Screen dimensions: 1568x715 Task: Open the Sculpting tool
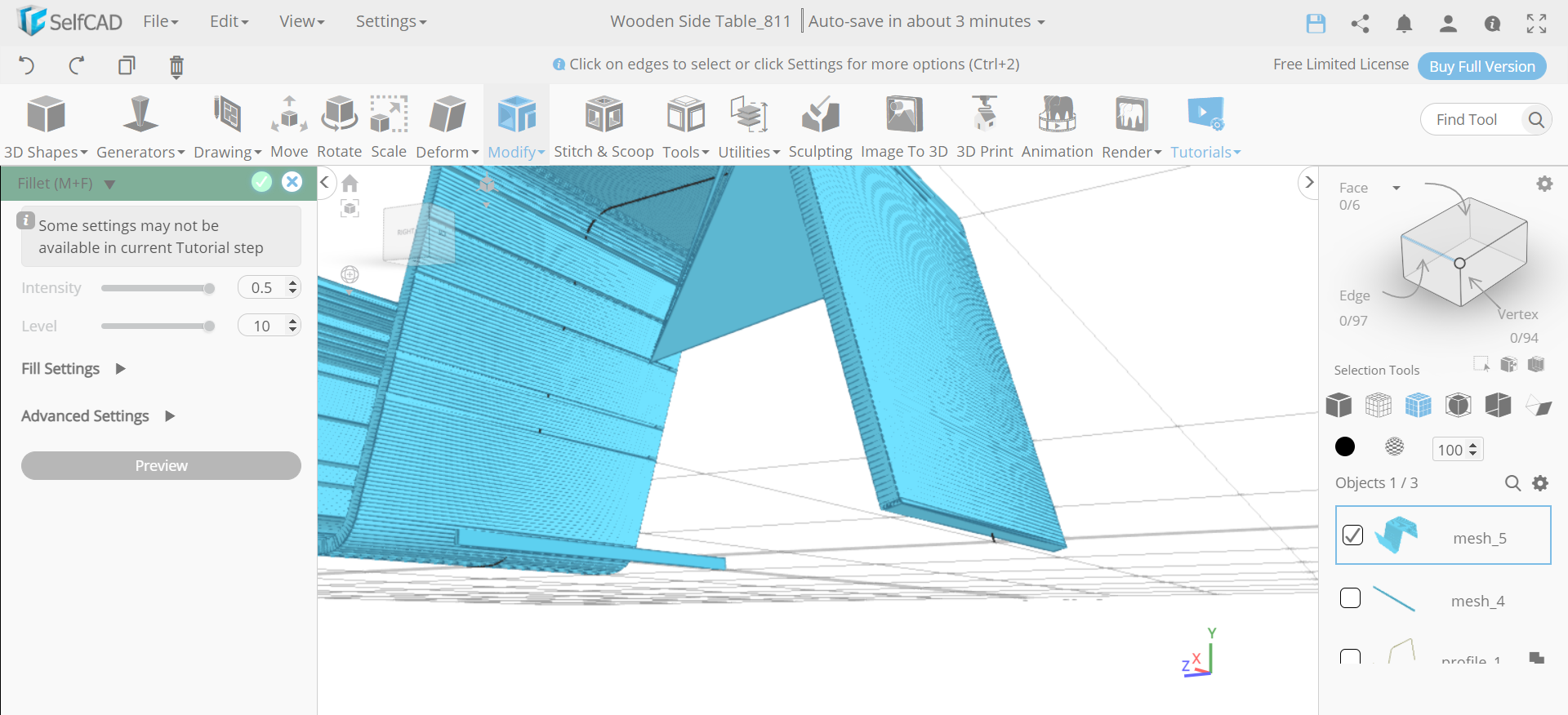click(x=820, y=127)
